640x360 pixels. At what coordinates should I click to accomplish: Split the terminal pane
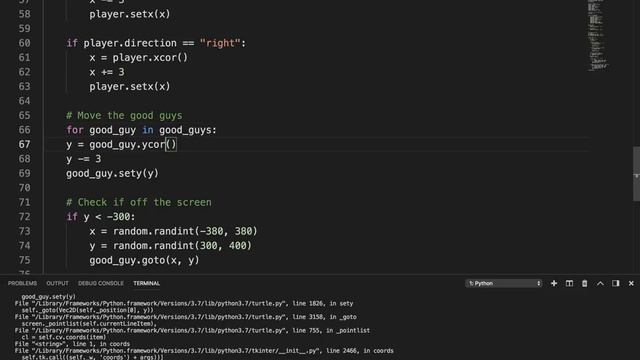coord(569,283)
